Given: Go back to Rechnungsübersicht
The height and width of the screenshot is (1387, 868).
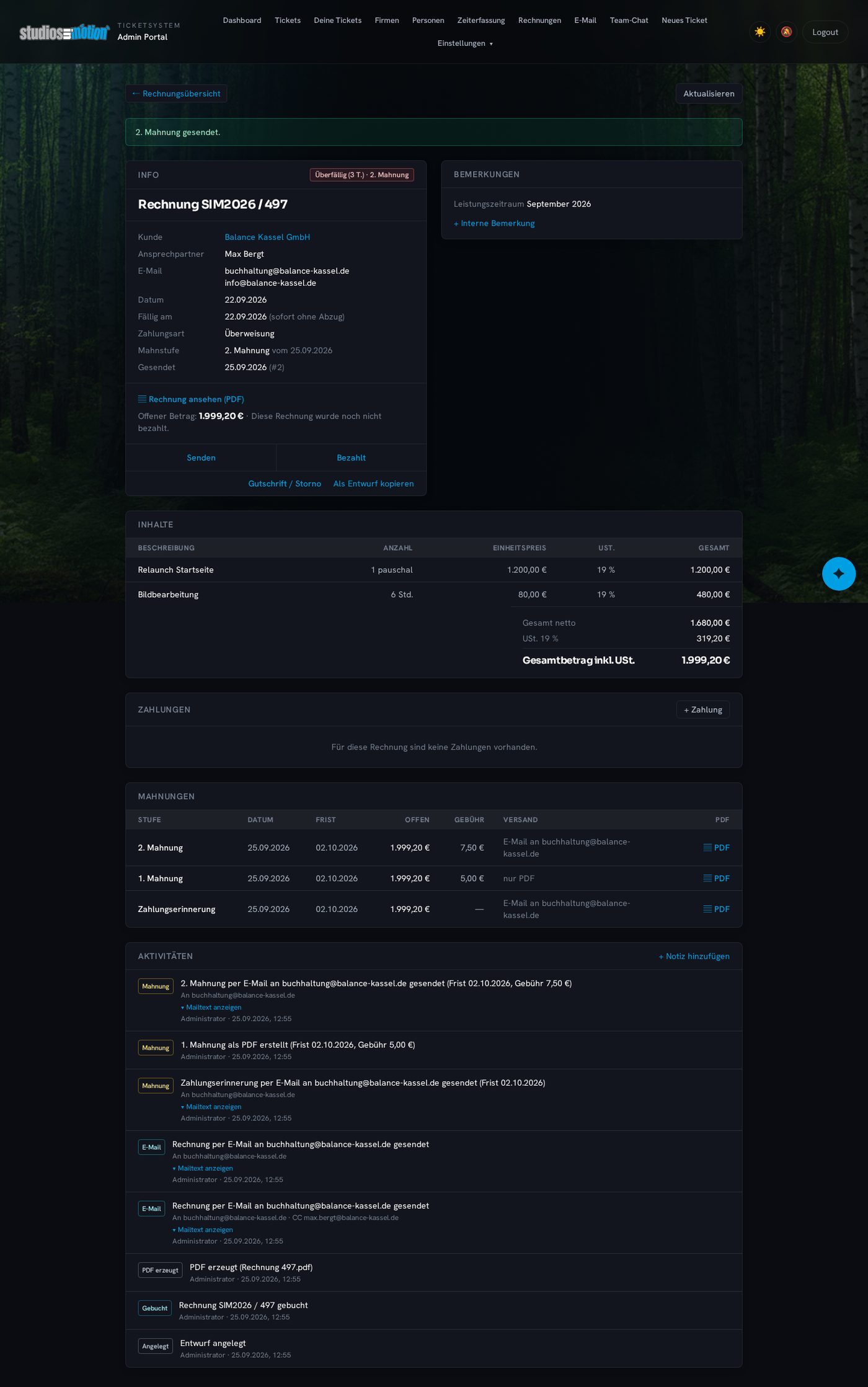Looking at the screenshot, I should 177,94.
